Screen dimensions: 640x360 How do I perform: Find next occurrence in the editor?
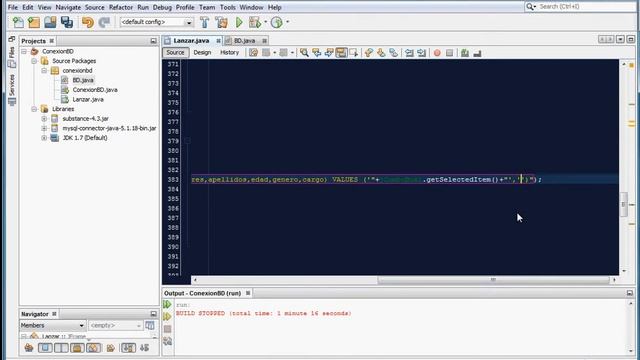pyautogui.click(x=329, y=53)
